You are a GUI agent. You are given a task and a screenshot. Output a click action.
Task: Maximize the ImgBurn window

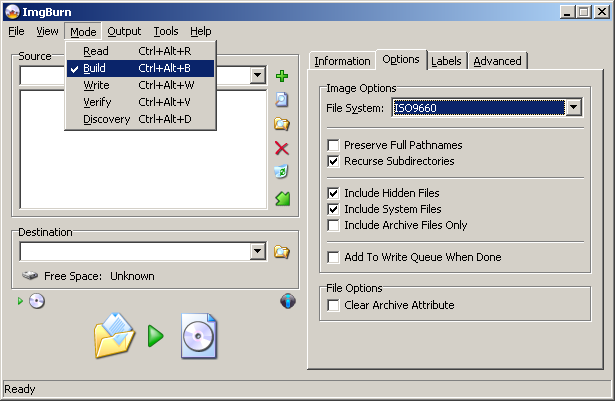coord(583,12)
